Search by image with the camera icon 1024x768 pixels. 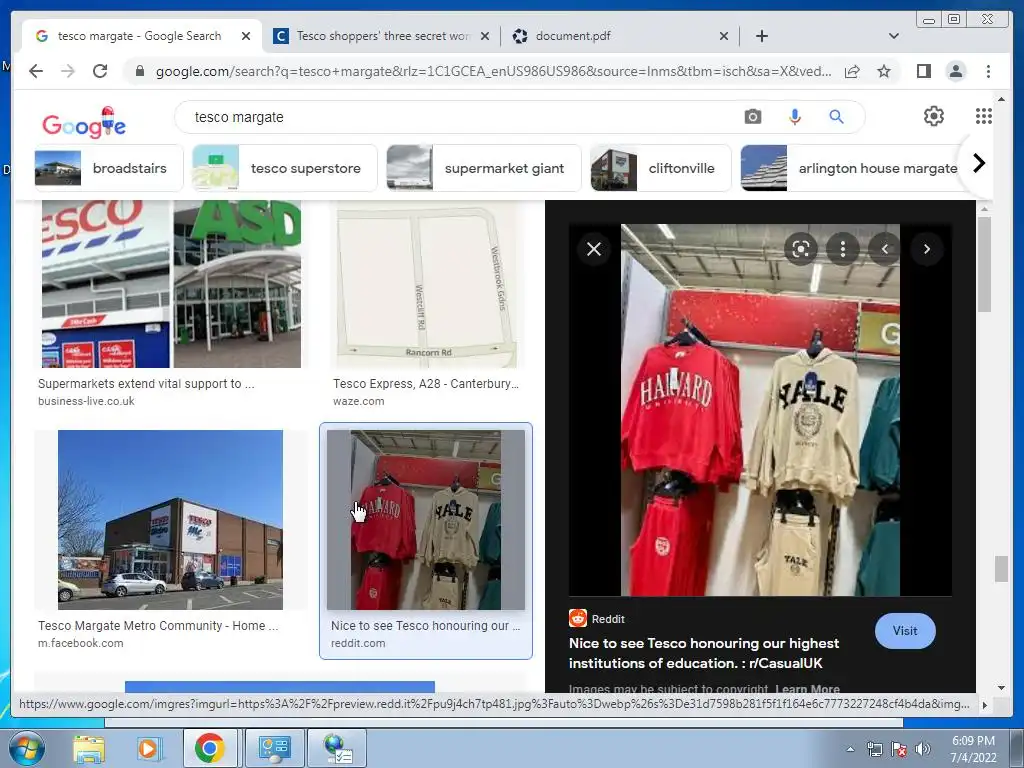click(753, 117)
